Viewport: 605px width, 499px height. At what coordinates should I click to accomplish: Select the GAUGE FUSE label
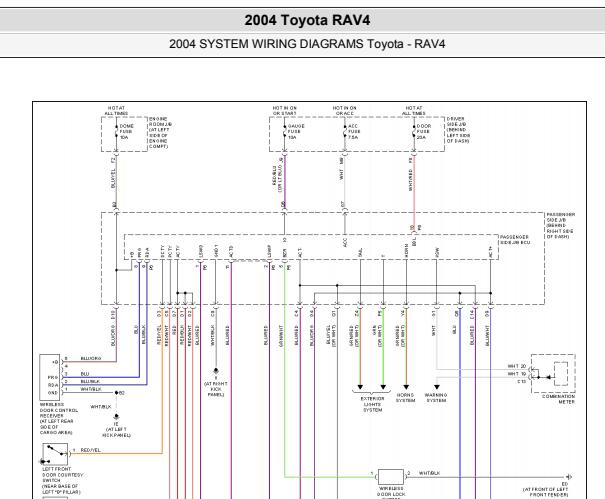296,132
